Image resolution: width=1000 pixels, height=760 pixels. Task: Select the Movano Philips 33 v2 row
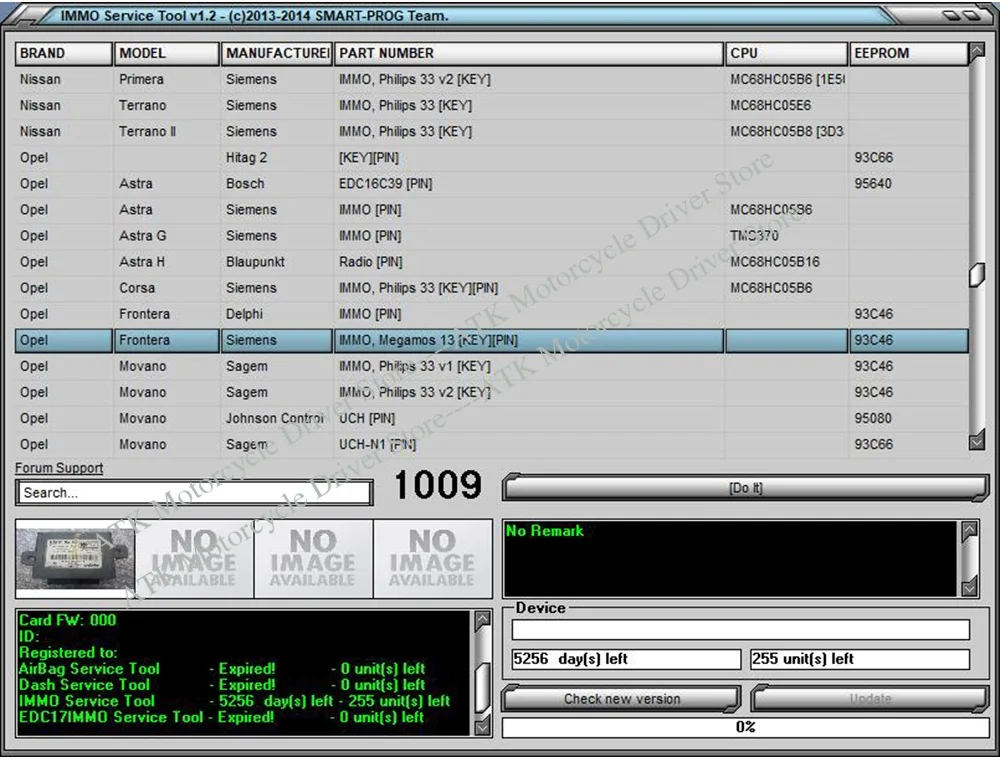(x=491, y=393)
